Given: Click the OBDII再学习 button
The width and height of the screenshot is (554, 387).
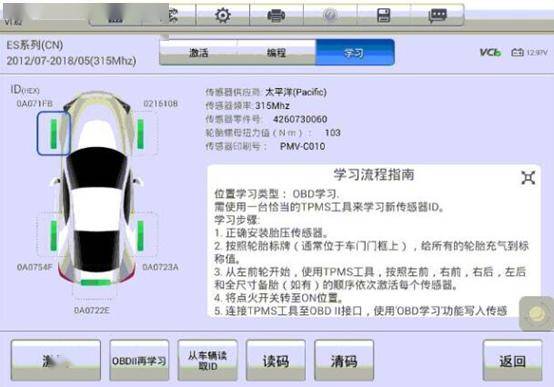Looking at the screenshot, I should point(139,360).
